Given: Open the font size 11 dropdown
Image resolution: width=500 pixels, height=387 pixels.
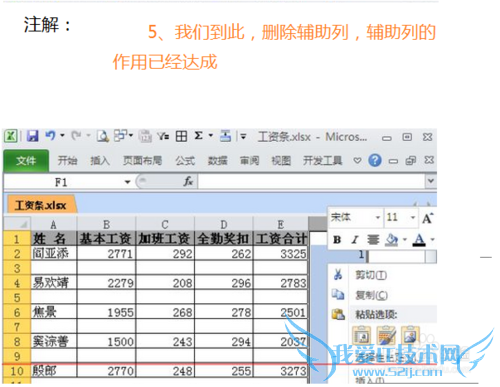Looking at the screenshot, I should click(x=413, y=217).
